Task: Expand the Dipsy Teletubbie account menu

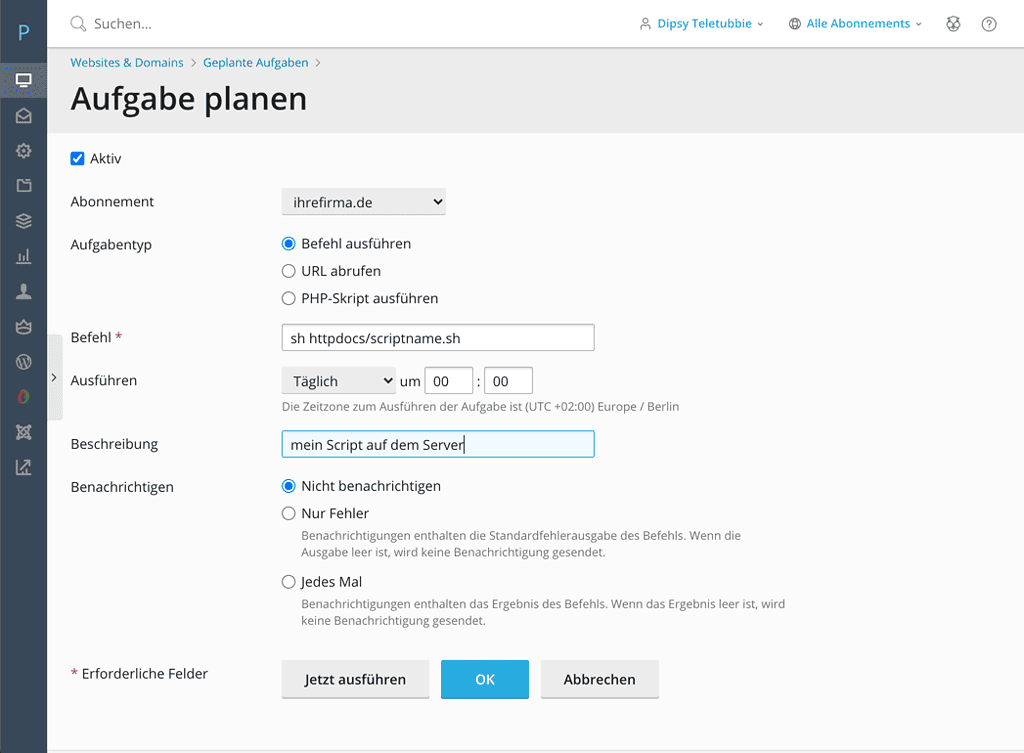Action: point(702,24)
